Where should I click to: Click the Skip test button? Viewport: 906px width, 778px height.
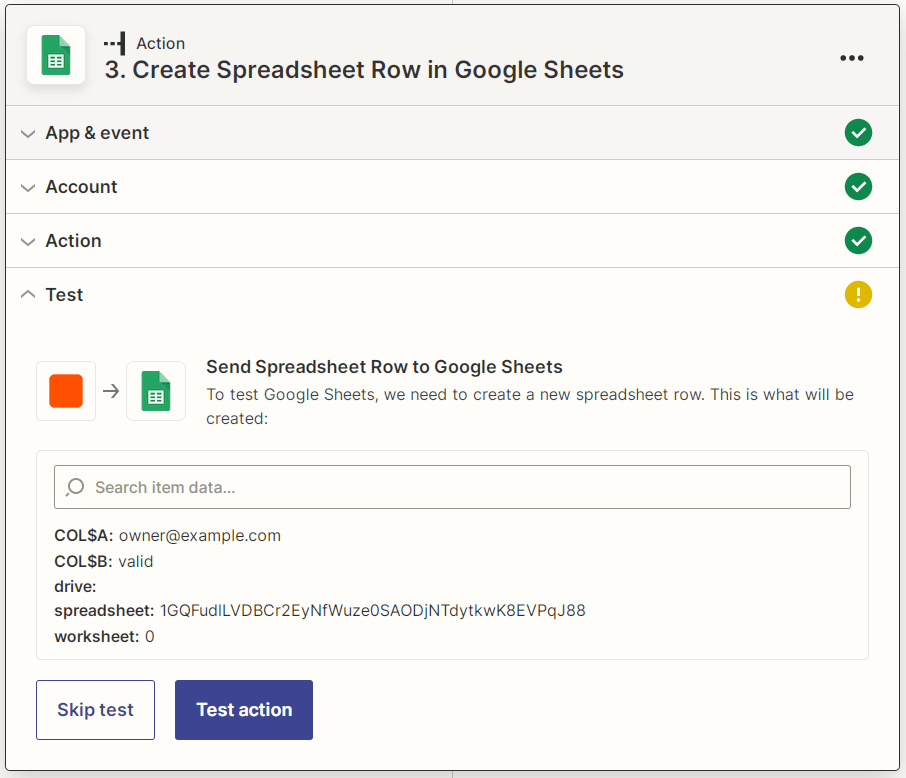coord(95,709)
